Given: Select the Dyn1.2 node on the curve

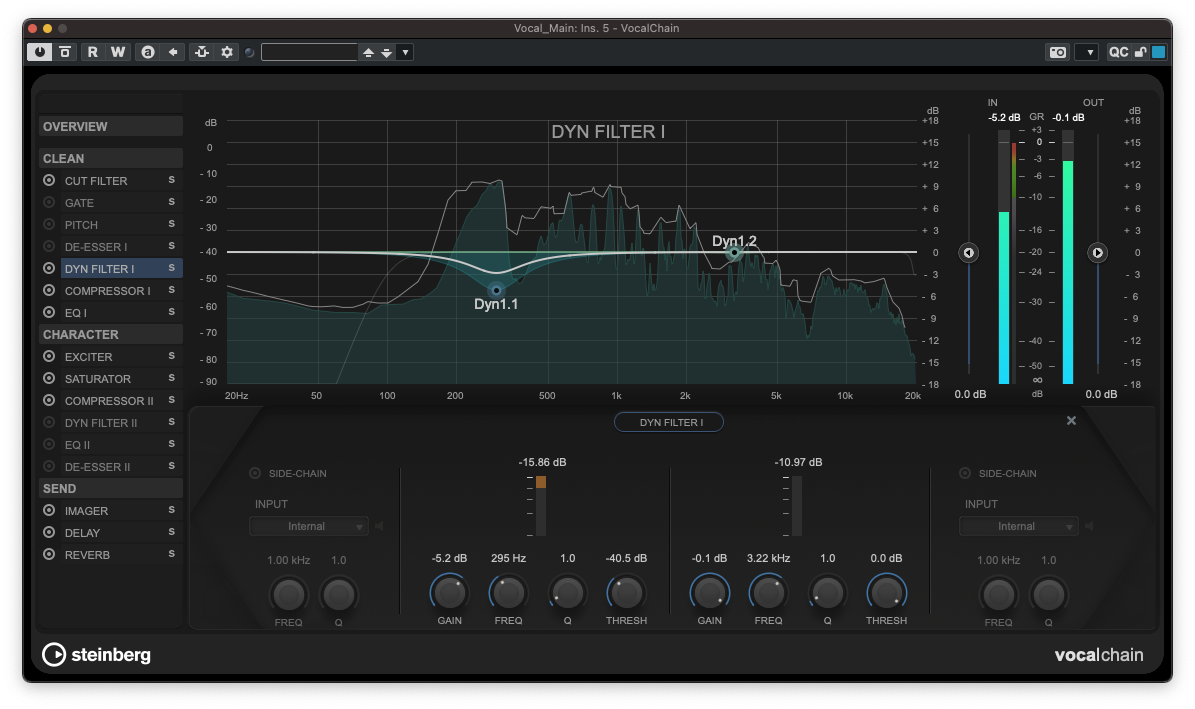Looking at the screenshot, I should click(x=734, y=254).
